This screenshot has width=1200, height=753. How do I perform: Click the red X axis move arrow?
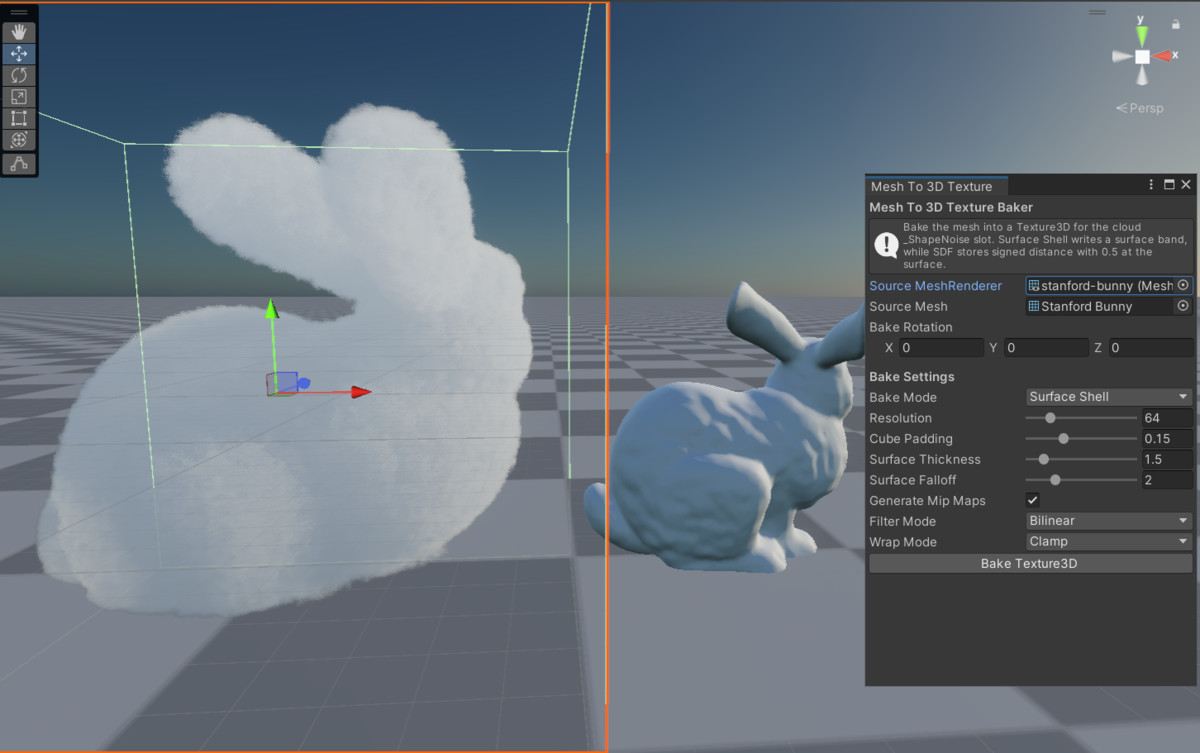361,392
